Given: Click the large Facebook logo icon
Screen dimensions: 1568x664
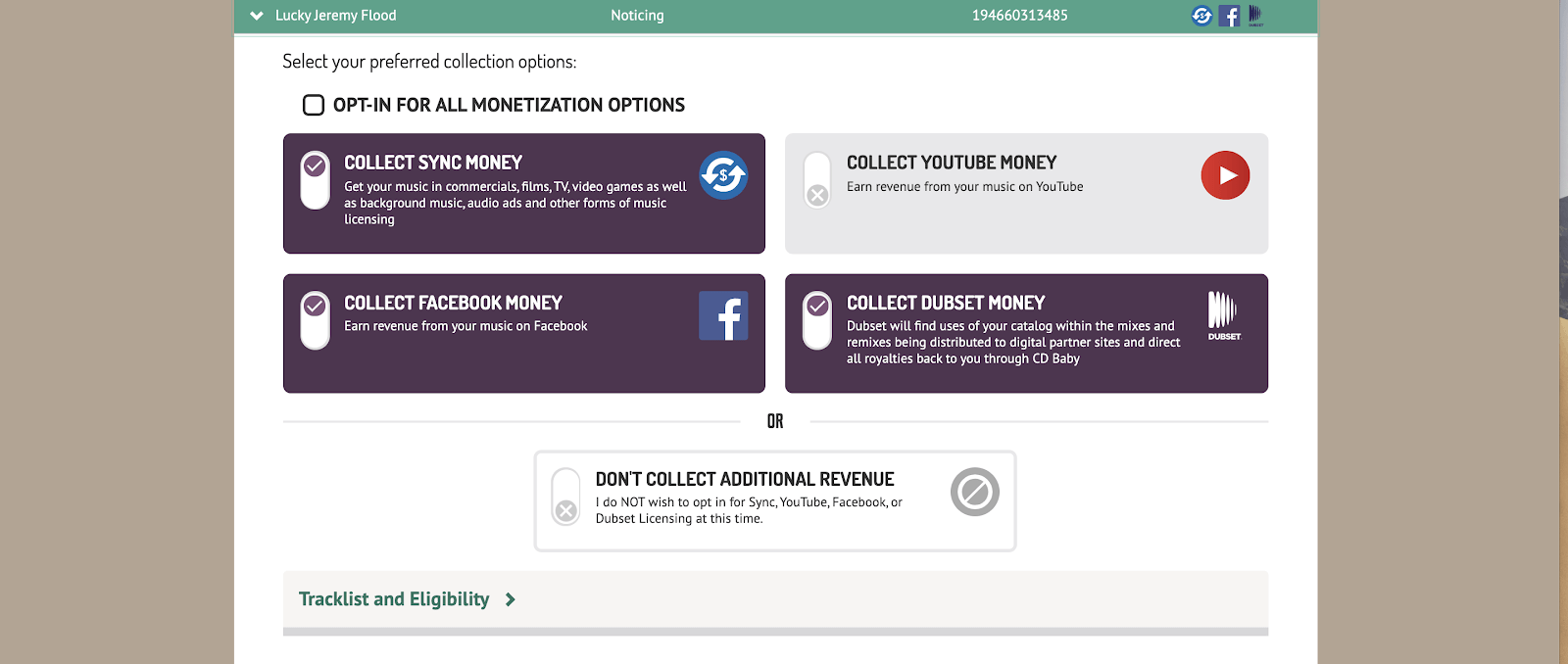Looking at the screenshot, I should tap(723, 315).
